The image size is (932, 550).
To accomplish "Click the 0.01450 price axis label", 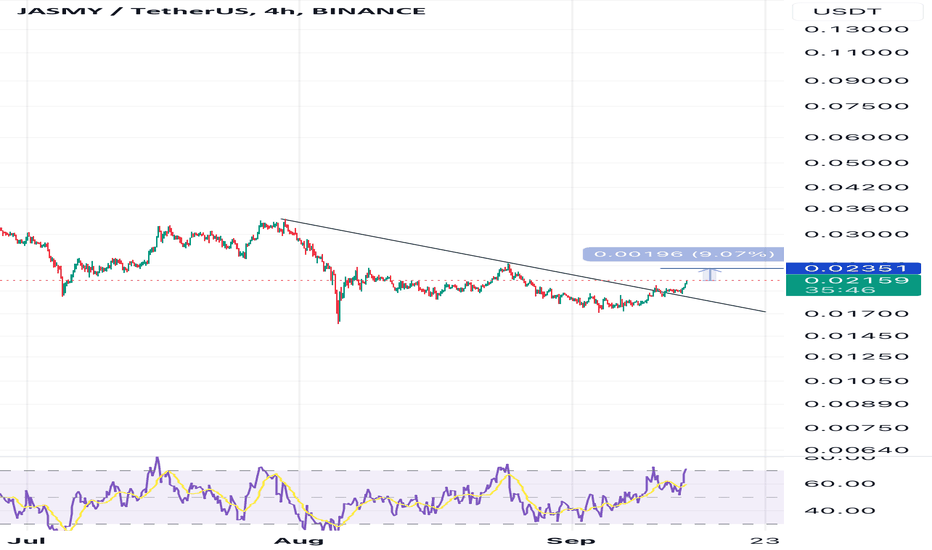I will click(857, 336).
